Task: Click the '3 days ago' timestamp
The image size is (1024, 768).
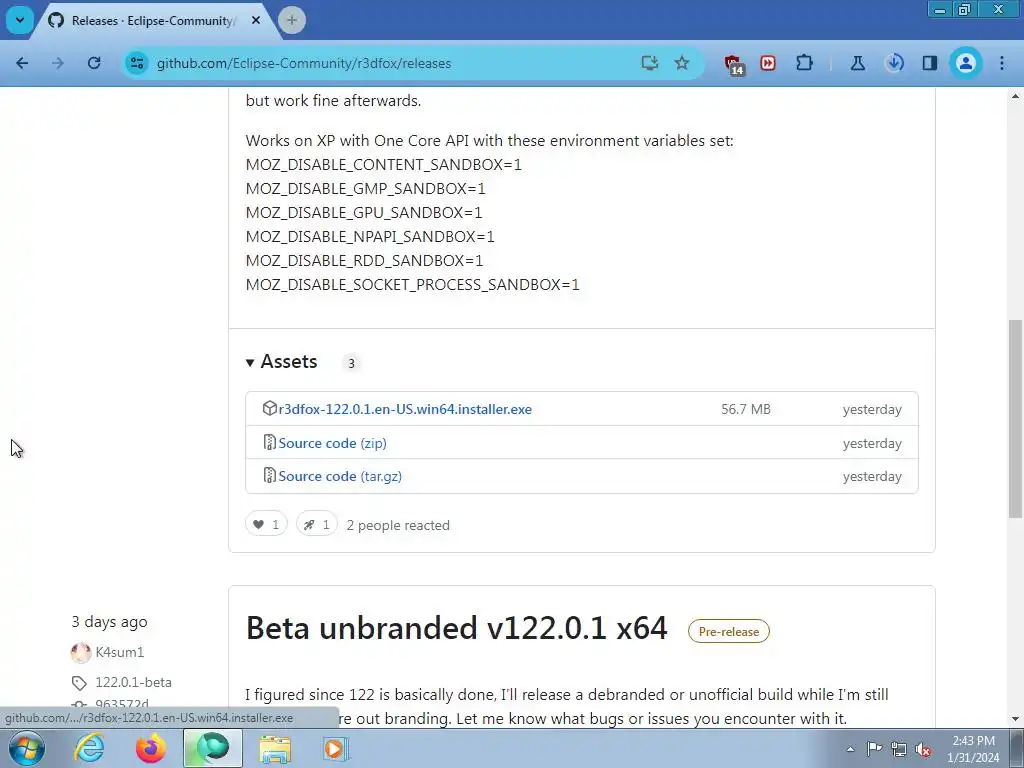Action: [109, 622]
